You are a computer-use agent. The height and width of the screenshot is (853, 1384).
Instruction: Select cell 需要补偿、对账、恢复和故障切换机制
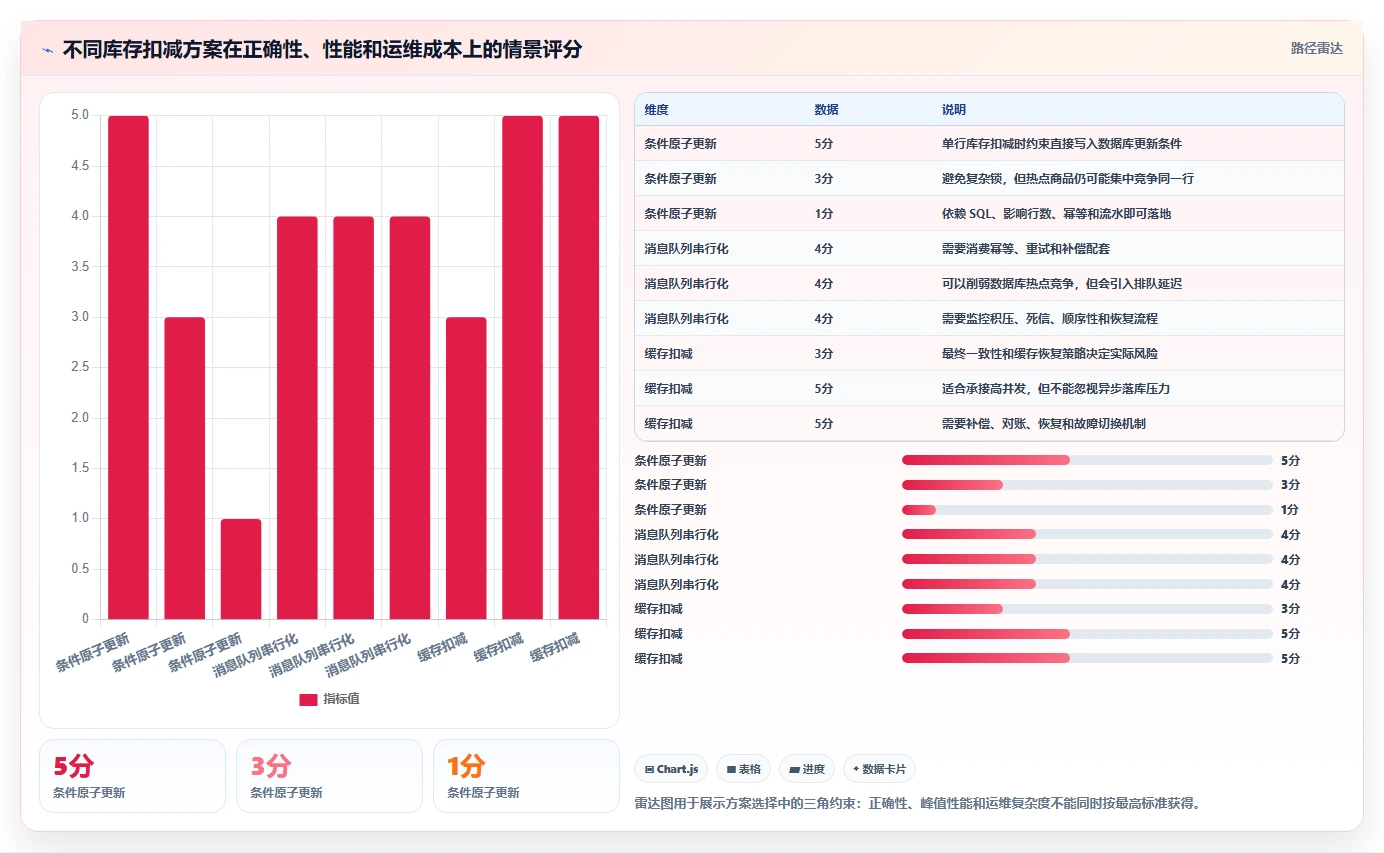(1044, 424)
